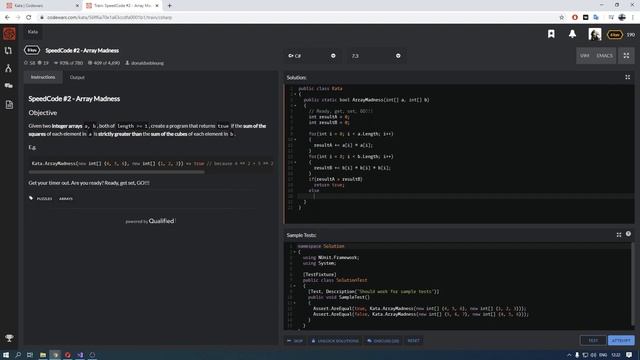This screenshot has width=640, height=360.
Task: Switch to the Output tab
Action: pyautogui.click(x=77, y=77)
